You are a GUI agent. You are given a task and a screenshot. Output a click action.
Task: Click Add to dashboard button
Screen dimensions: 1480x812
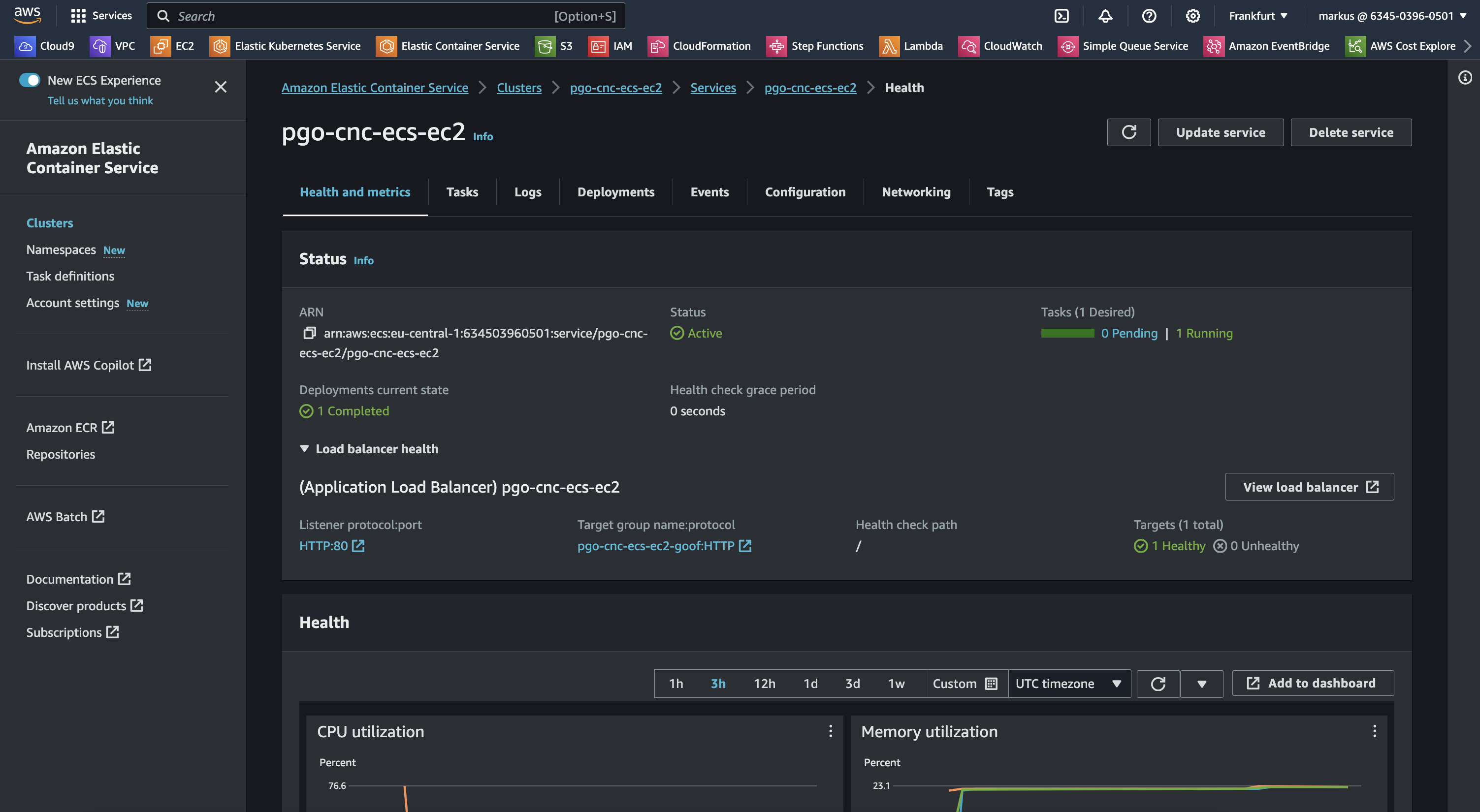click(1313, 684)
